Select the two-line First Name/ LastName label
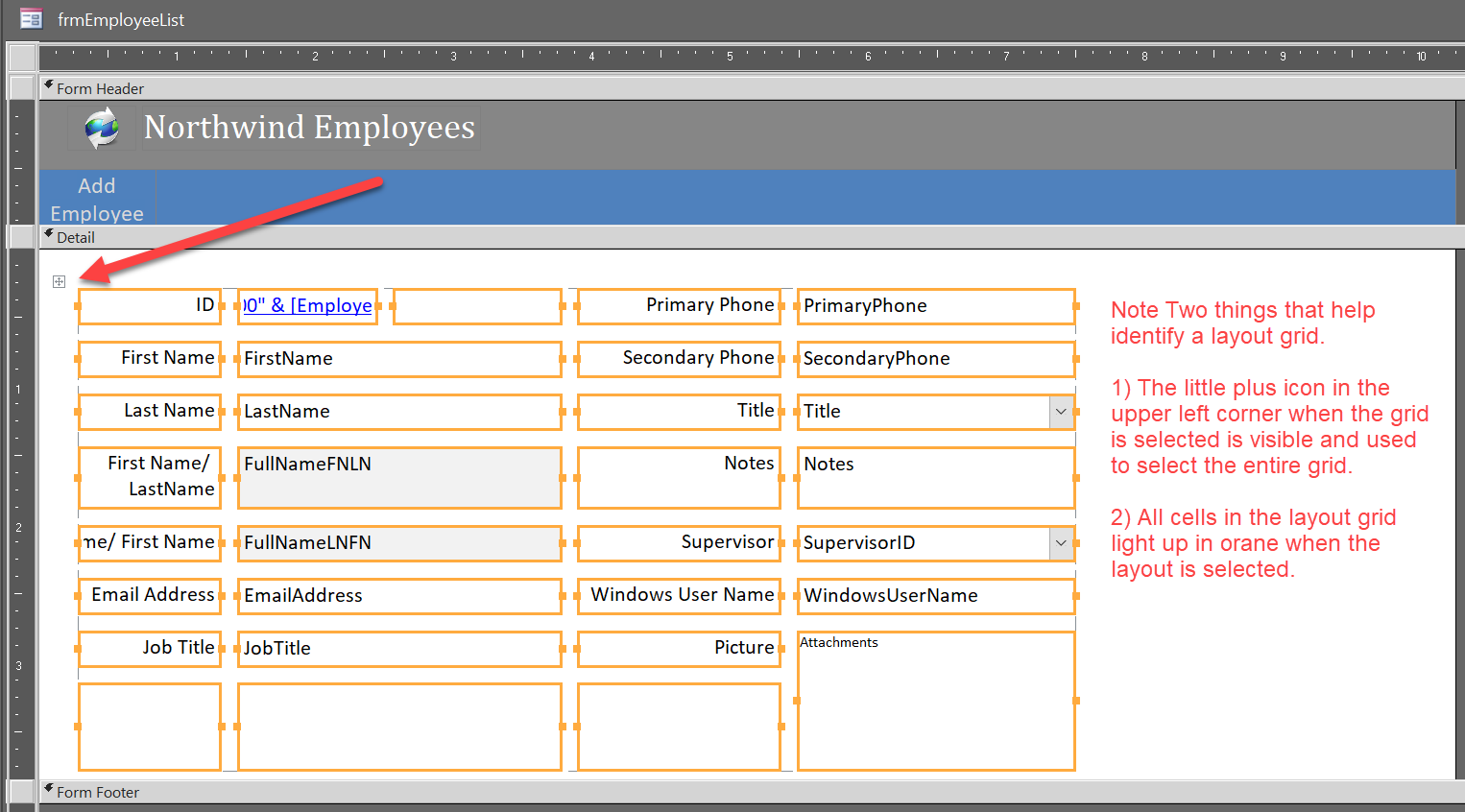The image size is (1465, 812). tap(150, 477)
